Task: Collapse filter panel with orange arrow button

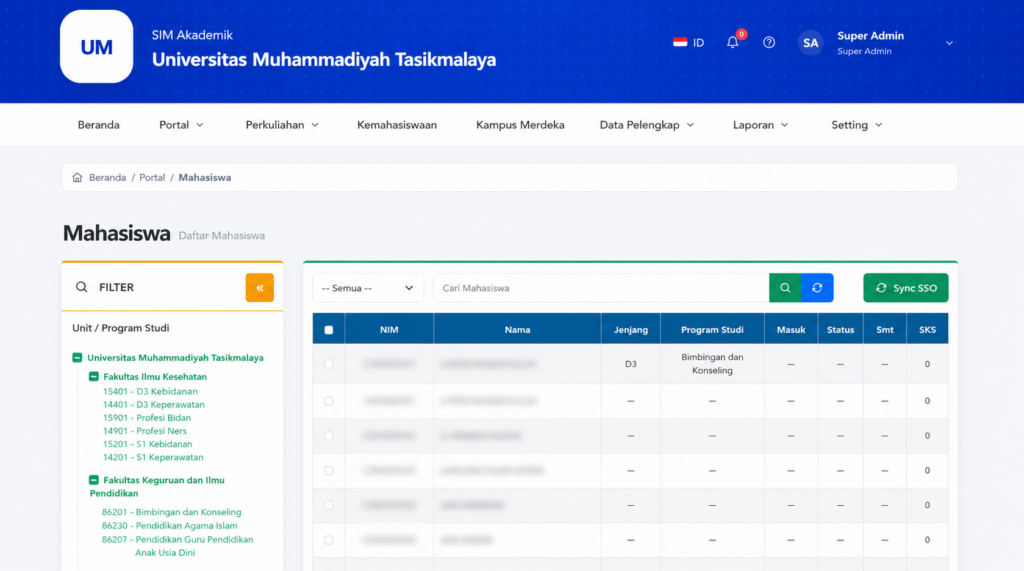Action: (x=259, y=287)
